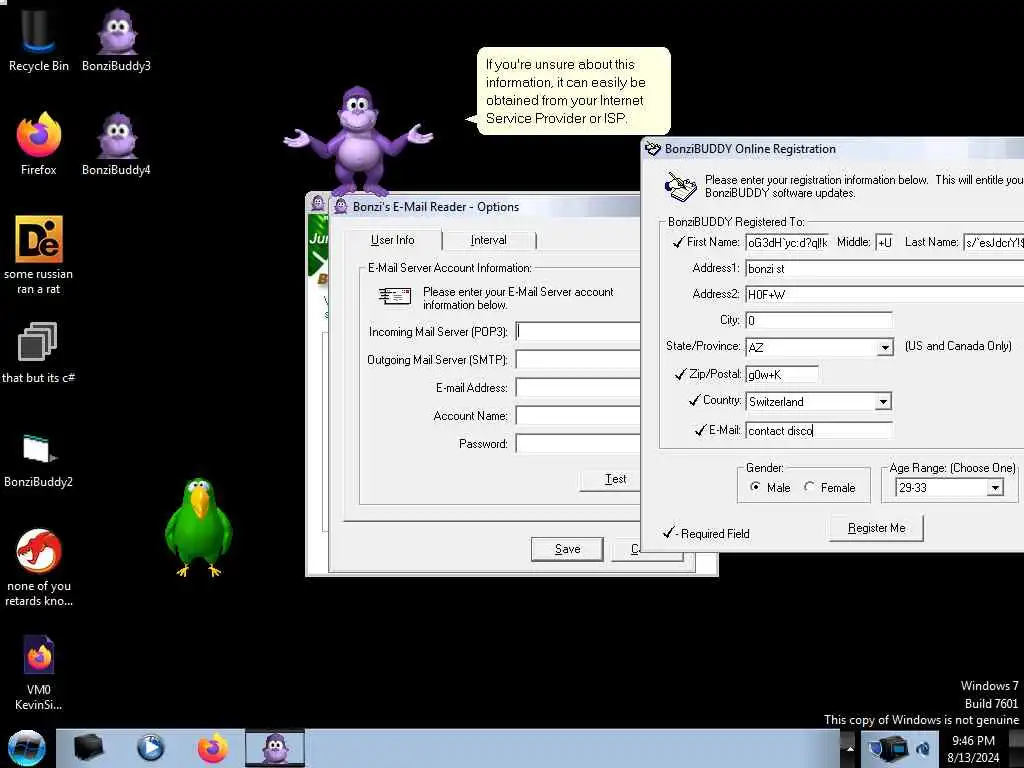Click the BonziBUDDY Online Registration title icon
This screenshot has width=1024, height=768.
pyautogui.click(x=653, y=149)
